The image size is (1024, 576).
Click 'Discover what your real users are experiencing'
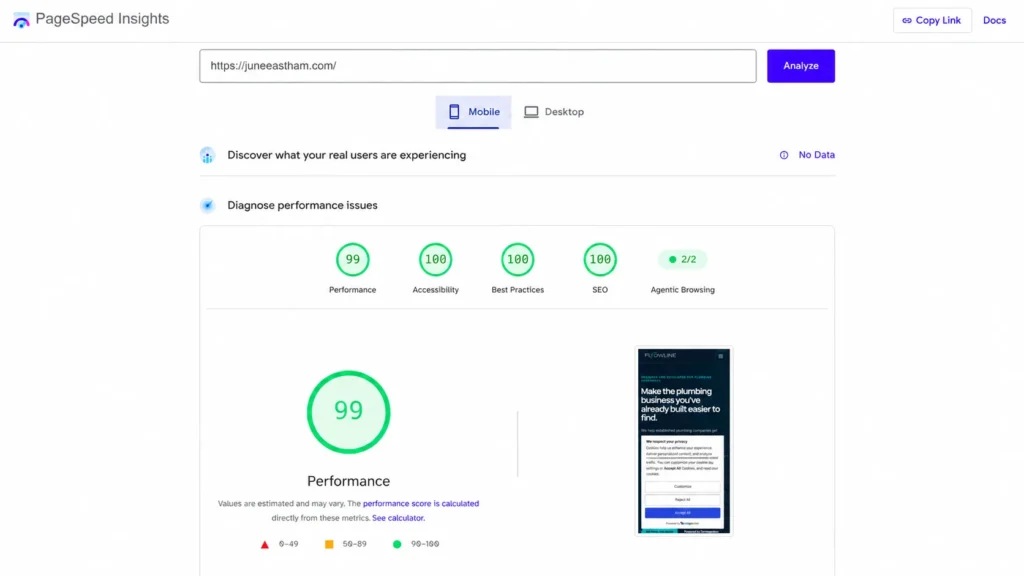coord(347,155)
